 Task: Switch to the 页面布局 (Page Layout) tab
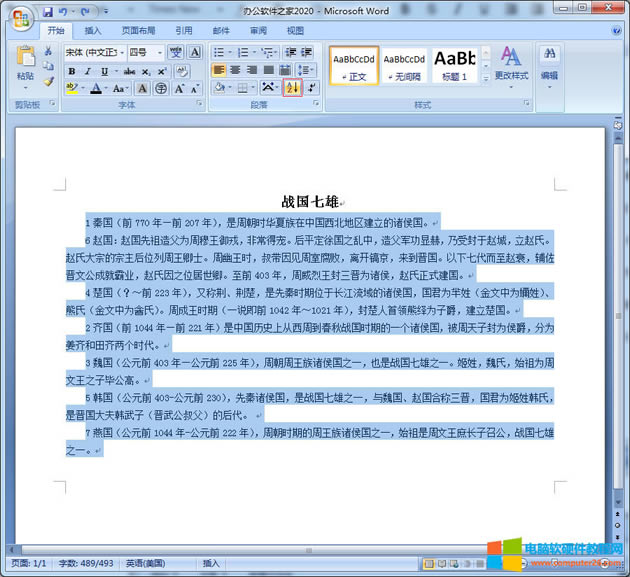(x=138, y=31)
